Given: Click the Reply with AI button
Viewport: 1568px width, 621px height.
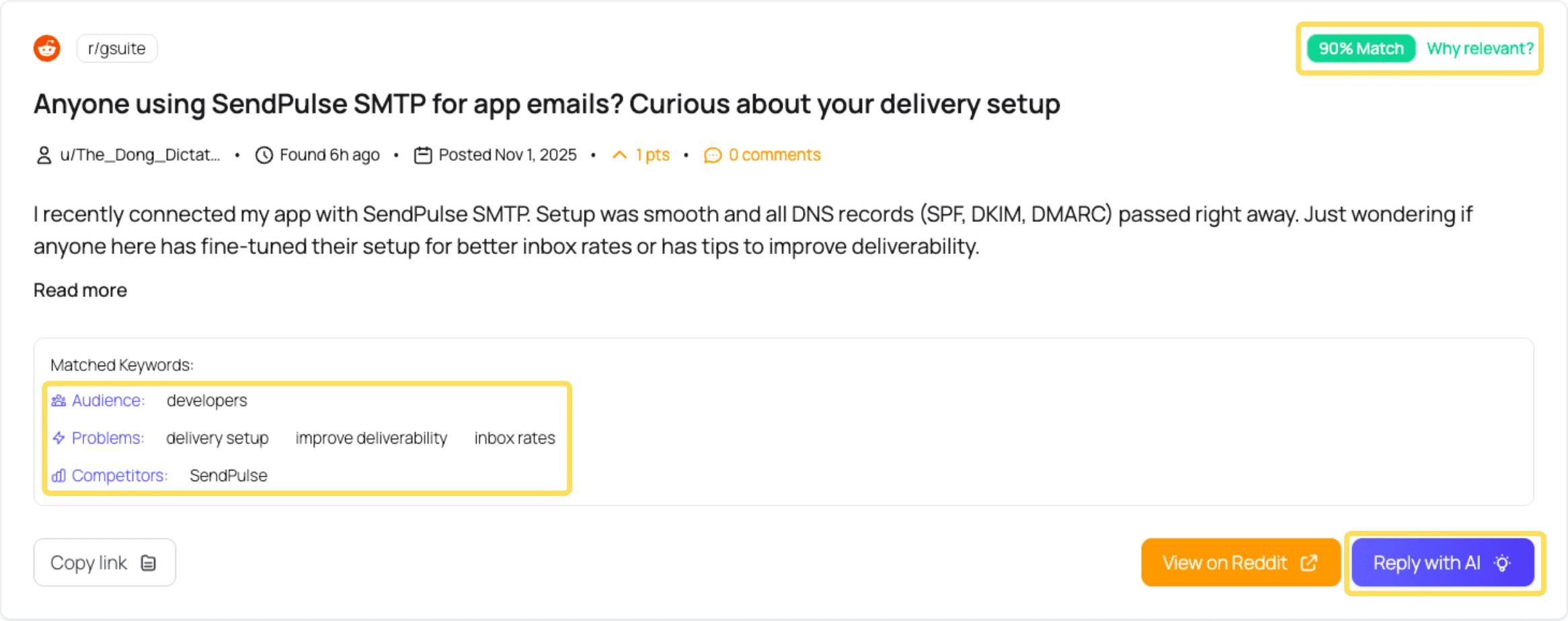Looking at the screenshot, I should 1443,563.
